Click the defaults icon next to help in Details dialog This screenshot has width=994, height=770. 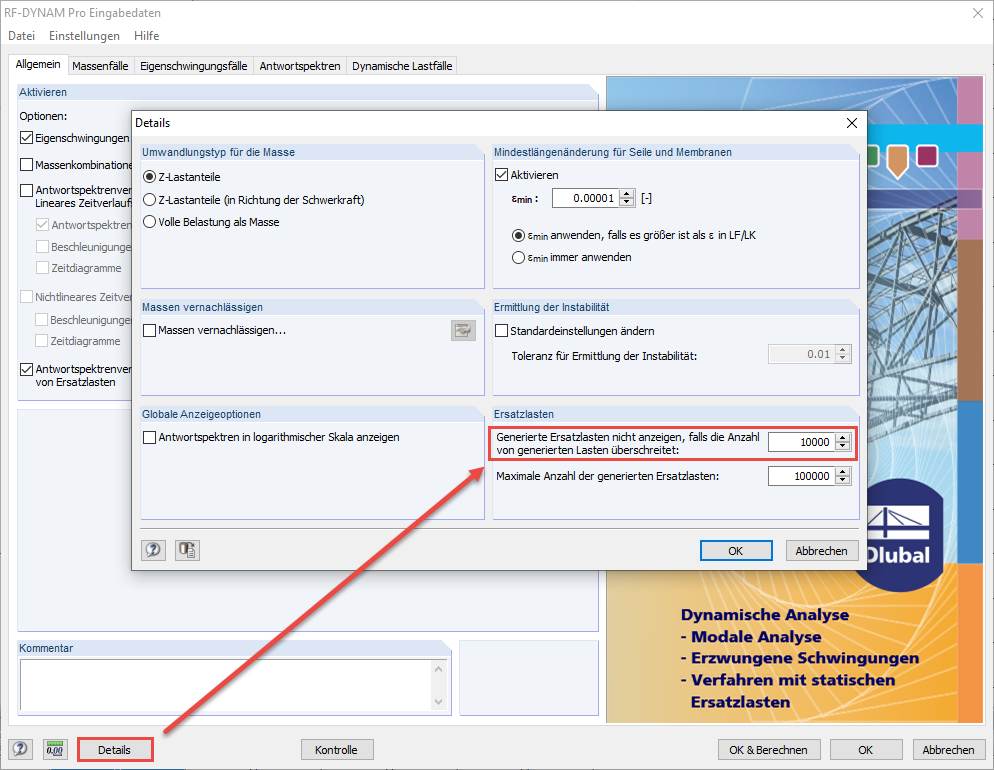(x=187, y=550)
